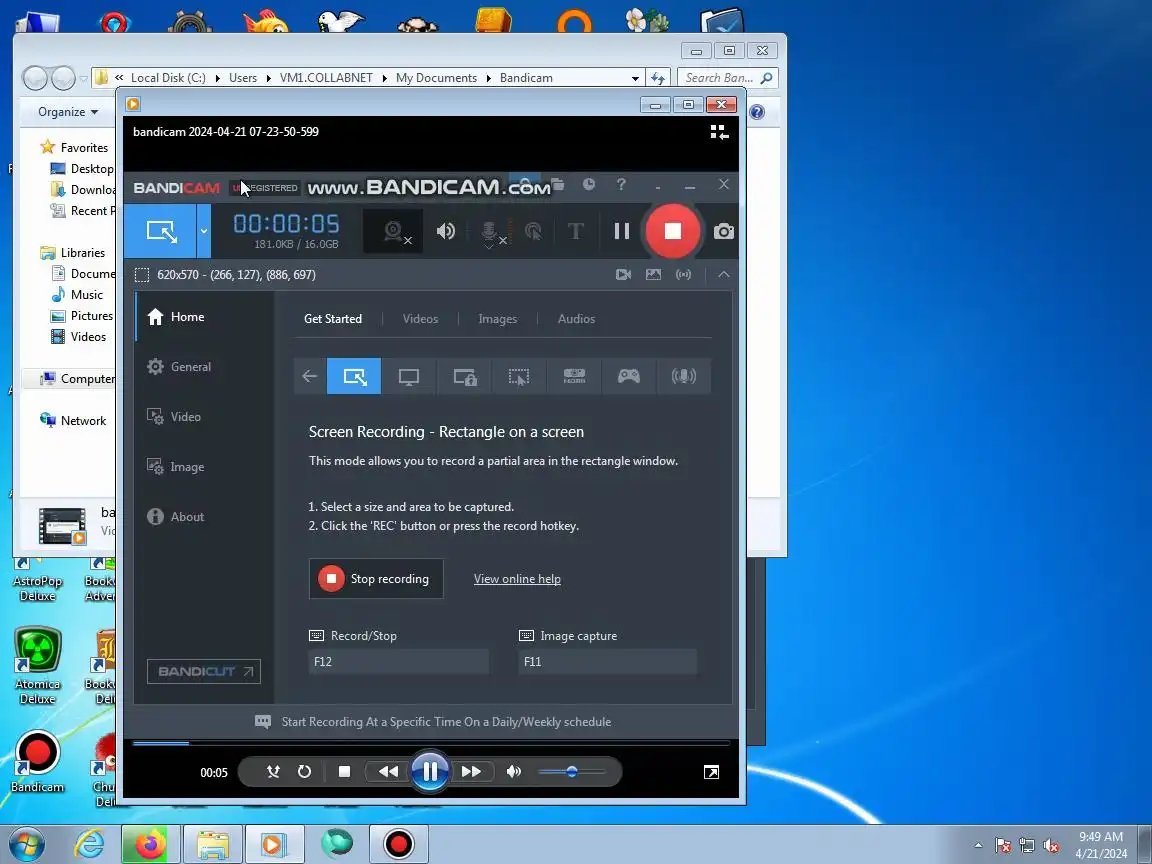Toggle the text overlay T icon
The width and height of the screenshot is (1152, 864).
(576, 231)
